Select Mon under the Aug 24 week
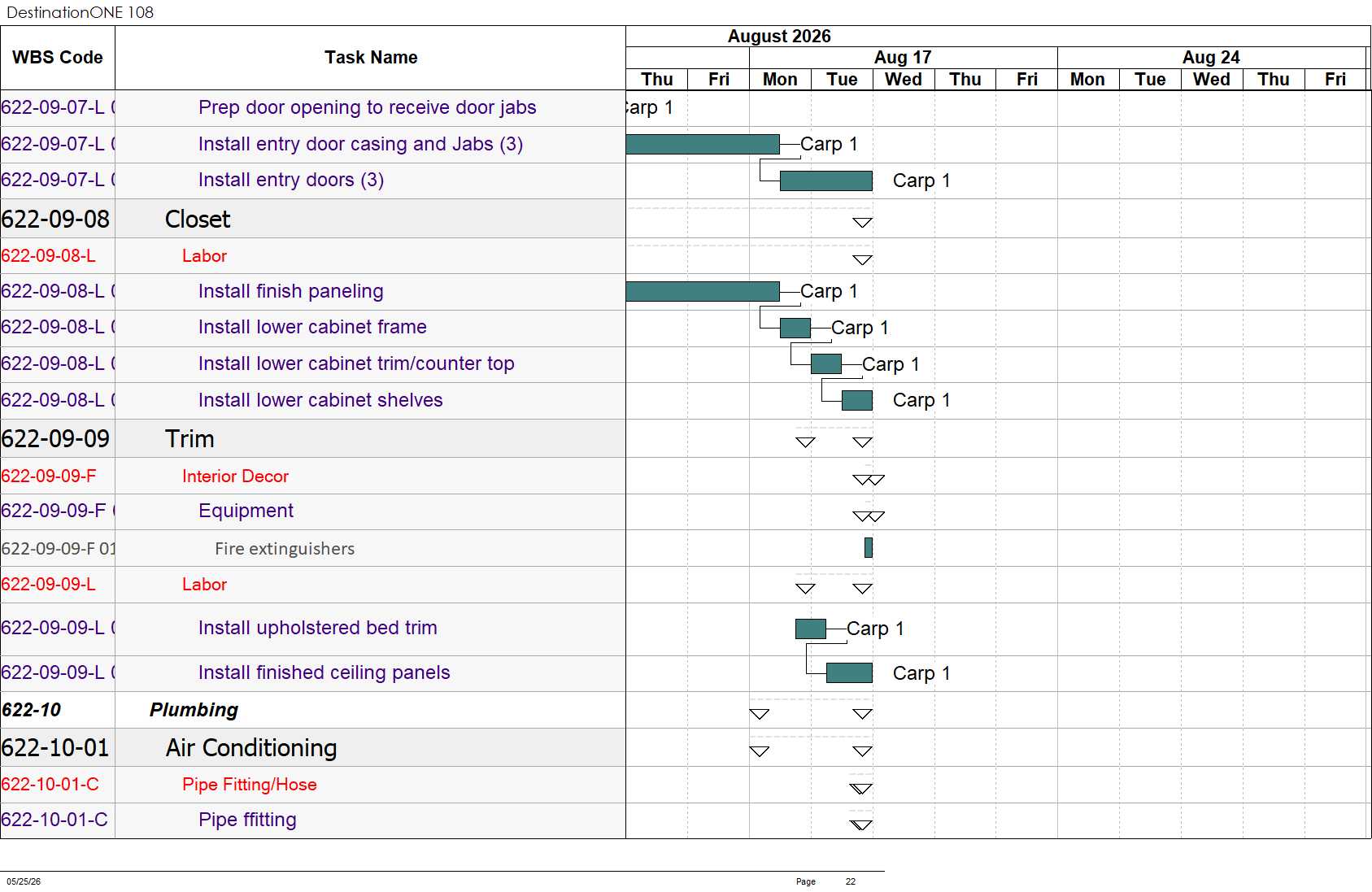Viewport: 1372px width, 892px height. pyautogui.click(x=1087, y=80)
